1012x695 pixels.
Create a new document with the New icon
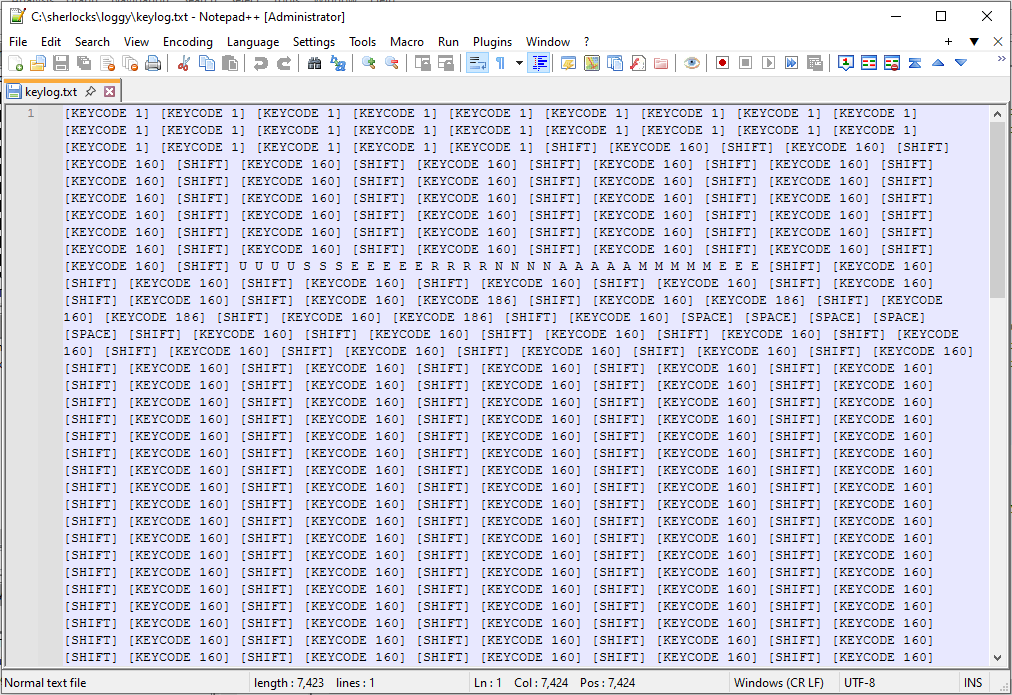[15, 63]
